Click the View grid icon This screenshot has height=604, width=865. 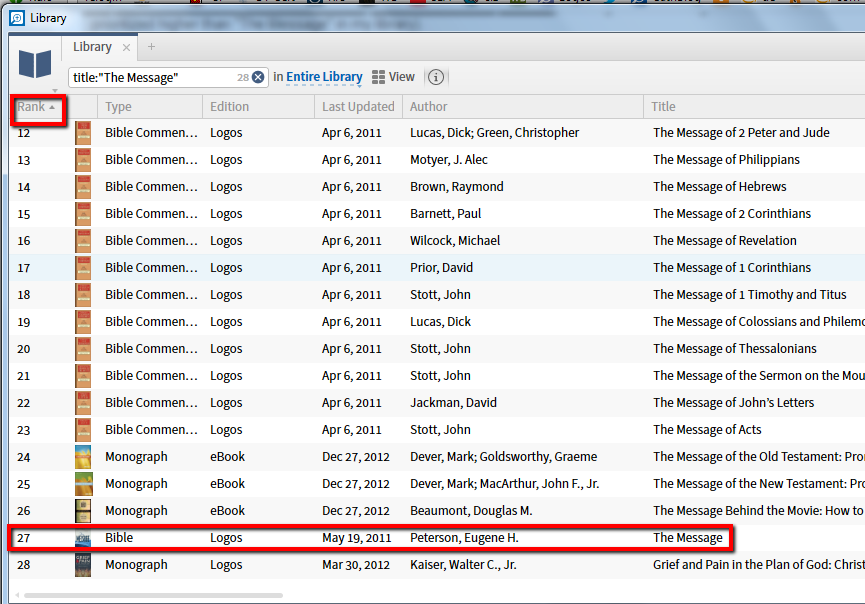tap(378, 77)
